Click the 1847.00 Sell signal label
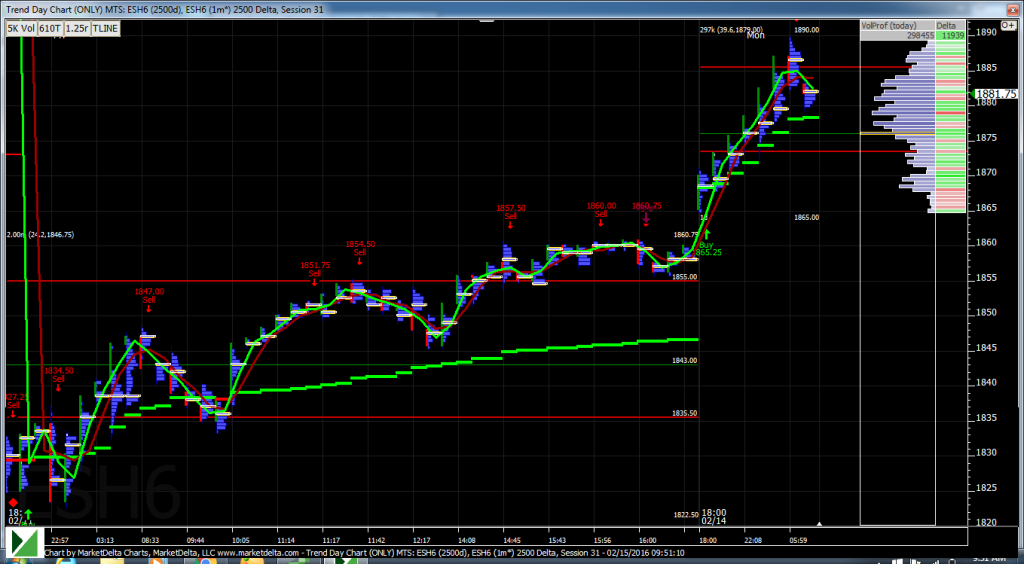 (x=149, y=296)
